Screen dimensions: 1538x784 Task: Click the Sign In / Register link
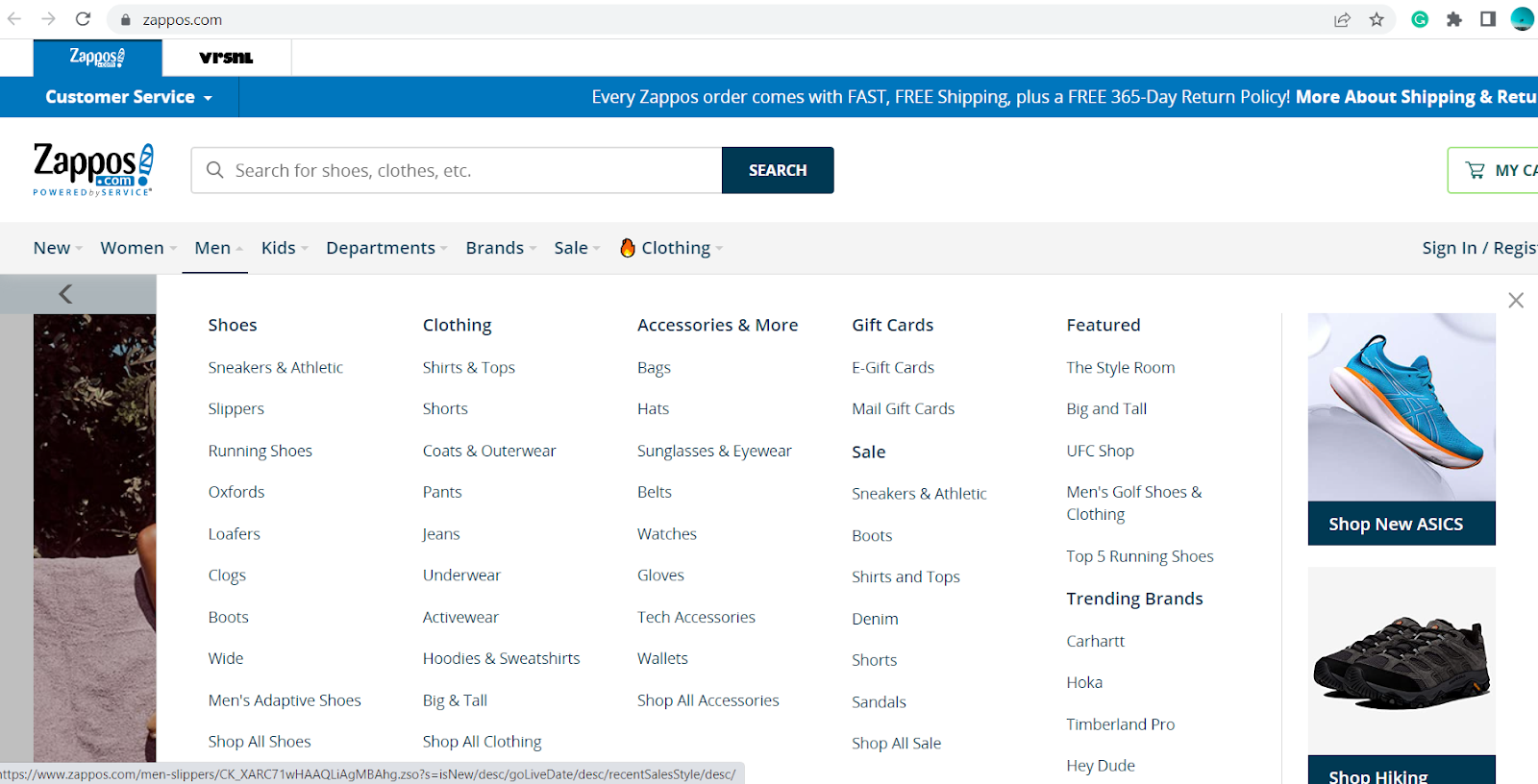[1480, 248]
